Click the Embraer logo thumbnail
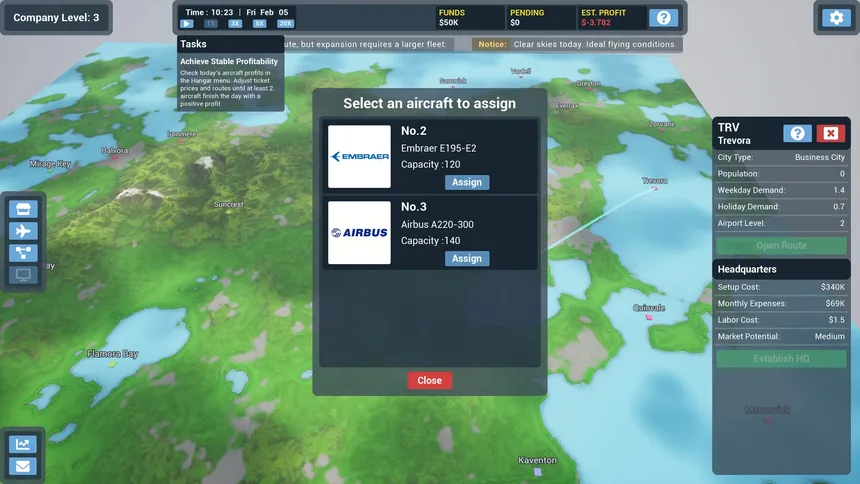Image resolution: width=860 pixels, height=484 pixels. pyautogui.click(x=359, y=156)
